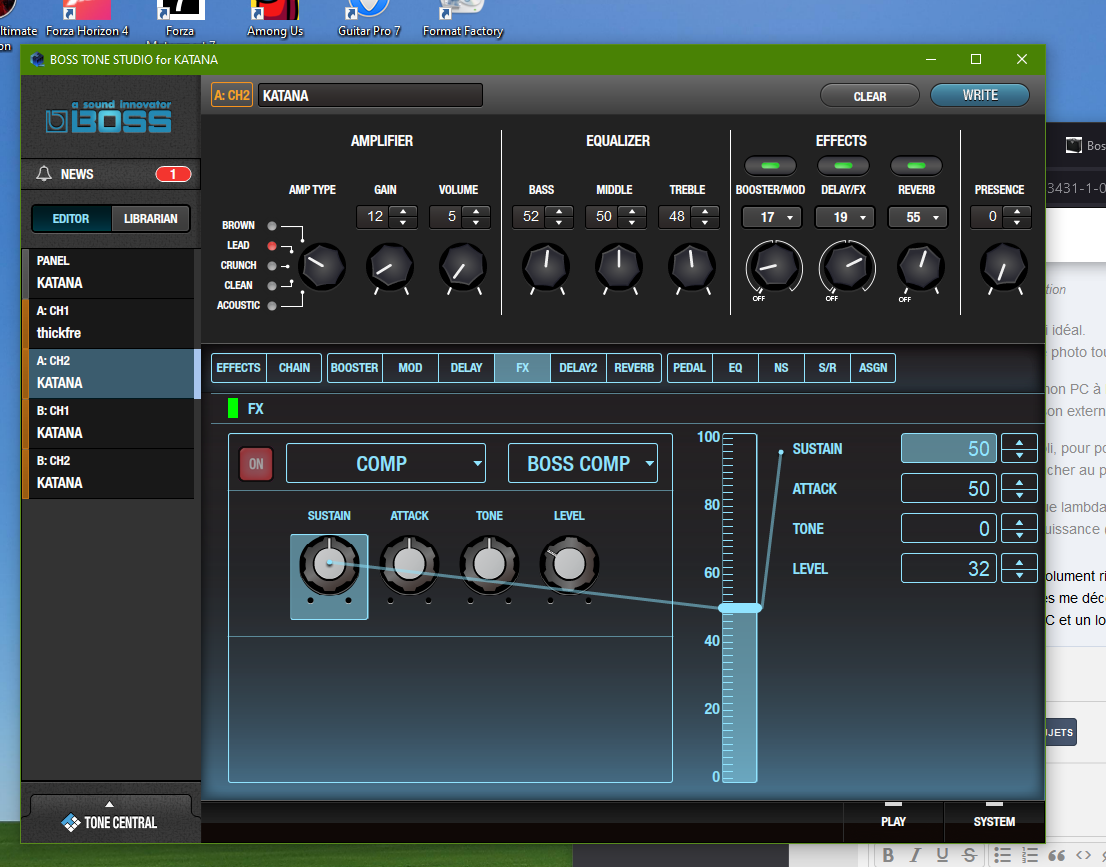The image size is (1106, 867).
Task: Click the Bold icon in background editor
Action: click(x=888, y=855)
